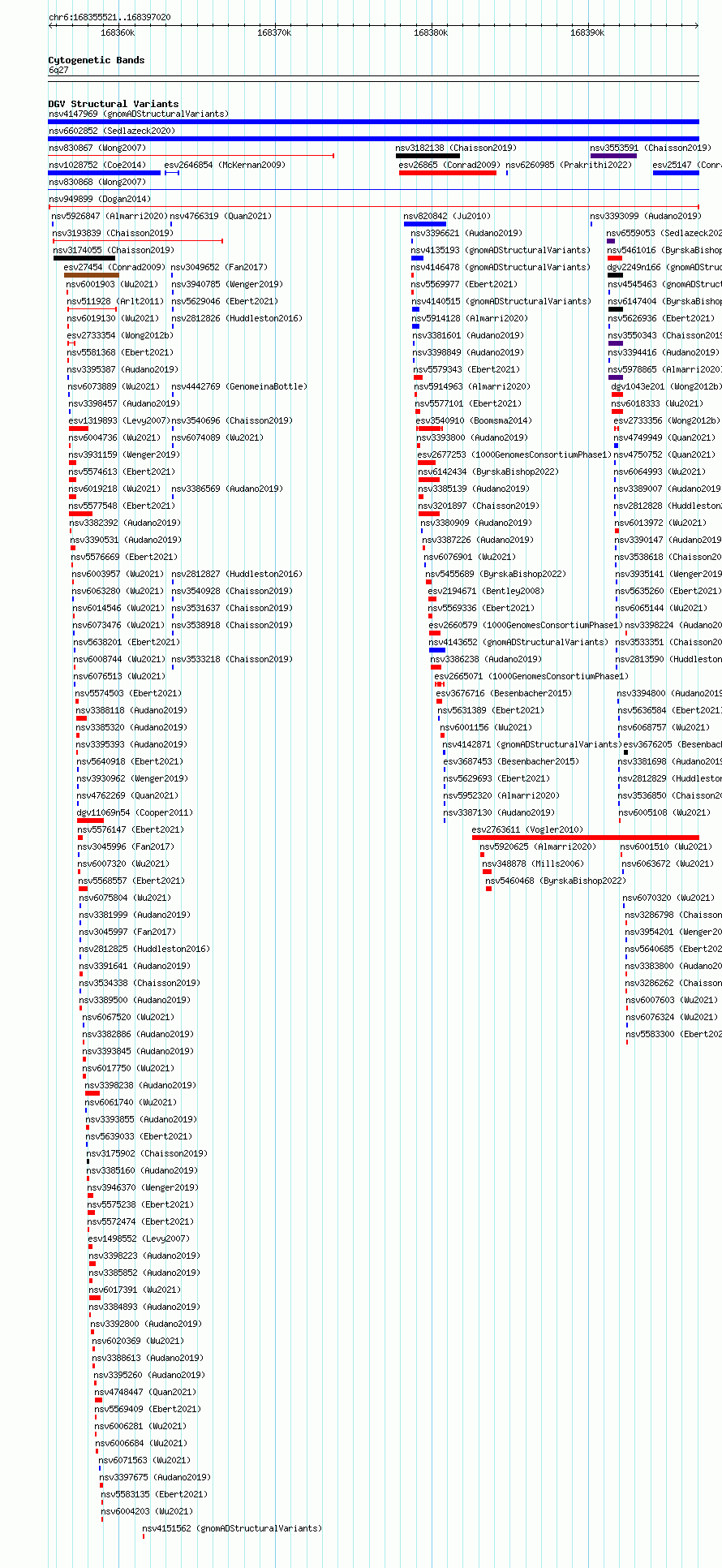
Task: Select esv2646854 (McKernan2009) label
Action: [x=225, y=165]
